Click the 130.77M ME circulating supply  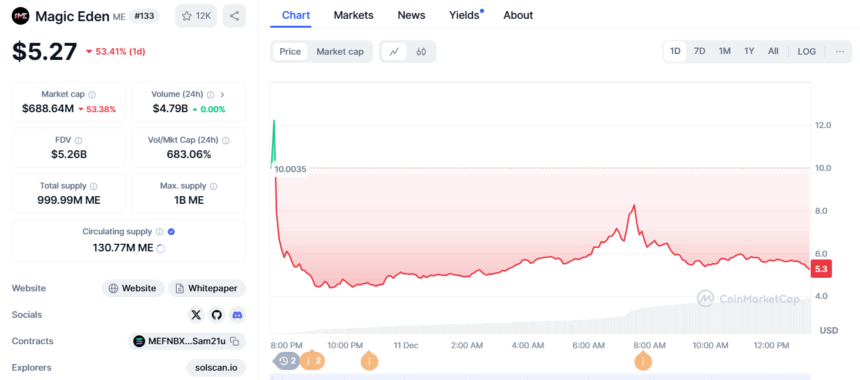pyautogui.click(x=123, y=248)
